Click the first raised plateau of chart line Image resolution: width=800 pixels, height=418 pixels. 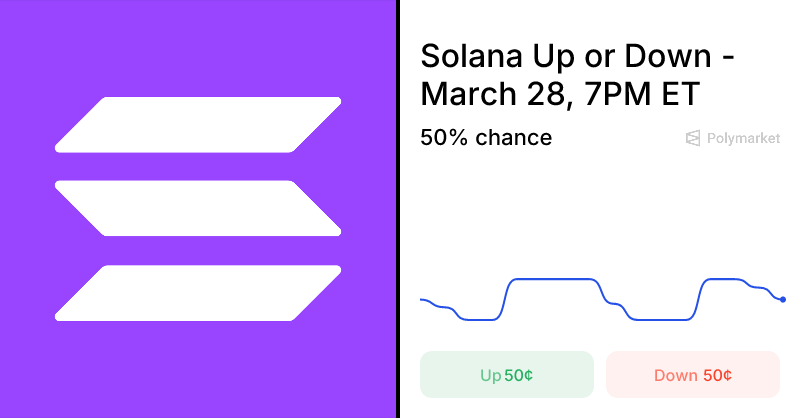(553, 280)
